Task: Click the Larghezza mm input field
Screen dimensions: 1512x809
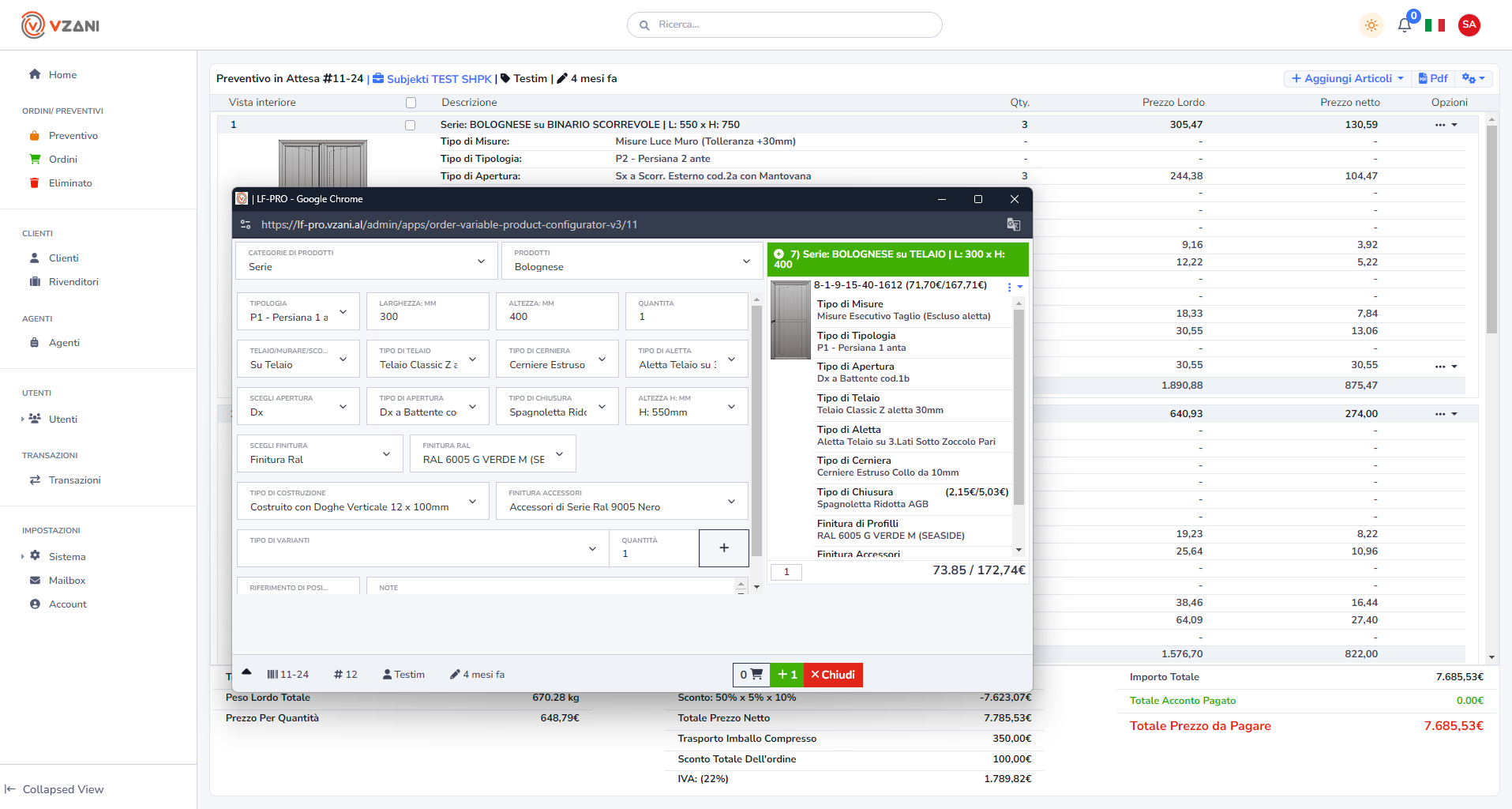Action: coord(428,317)
